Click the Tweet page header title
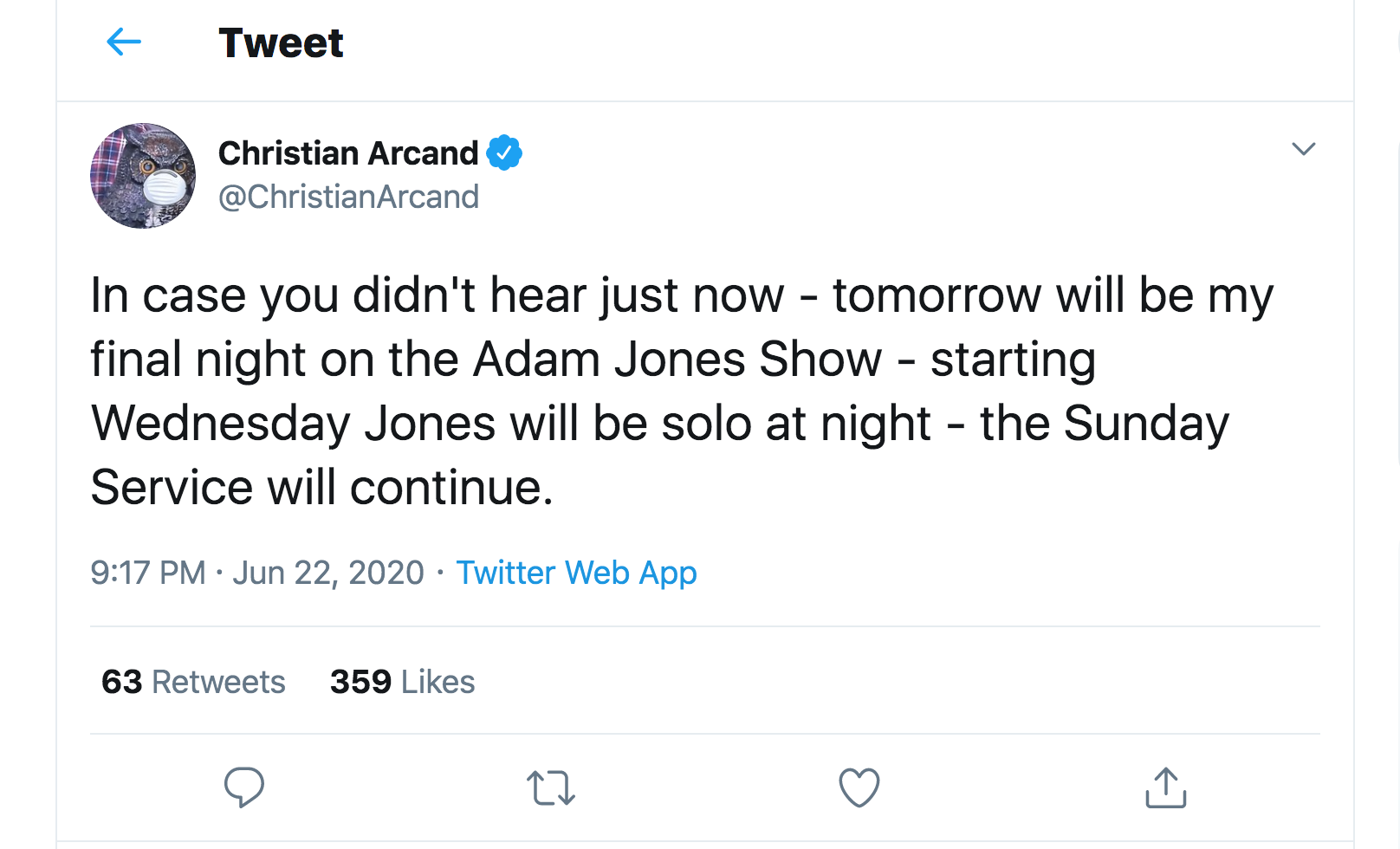This screenshot has height=849, width=1400. pyautogui.click(x=281, y=42)
